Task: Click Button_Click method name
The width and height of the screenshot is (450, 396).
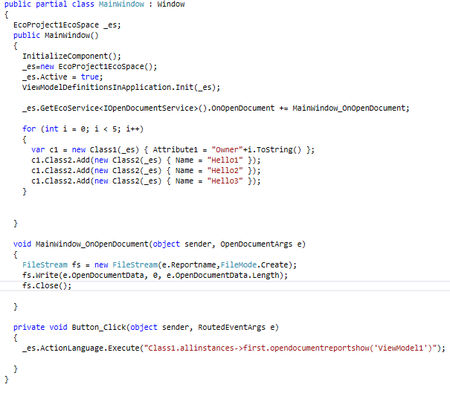Action: pos(99,327)
